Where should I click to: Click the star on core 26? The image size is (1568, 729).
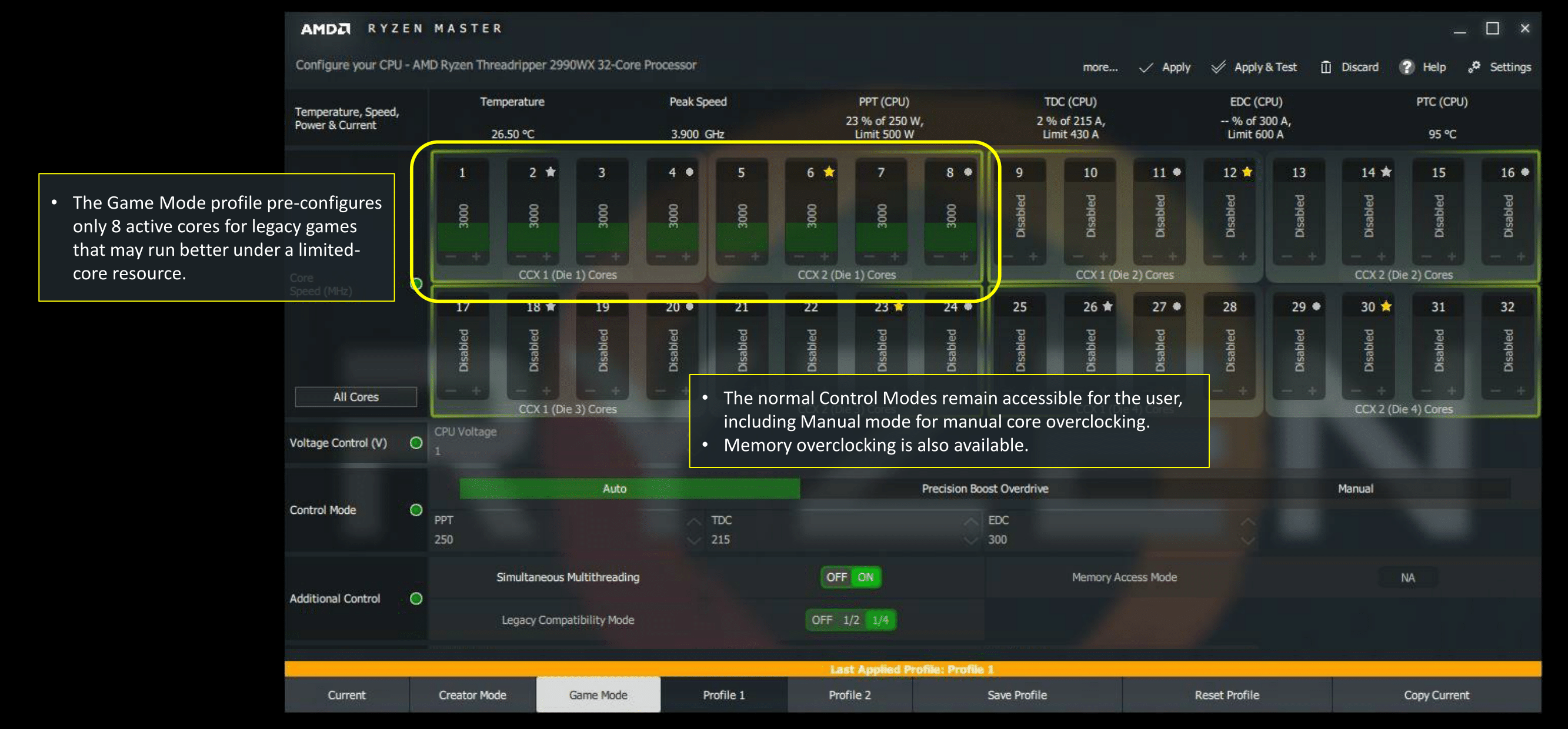[x=1107, y=306]
